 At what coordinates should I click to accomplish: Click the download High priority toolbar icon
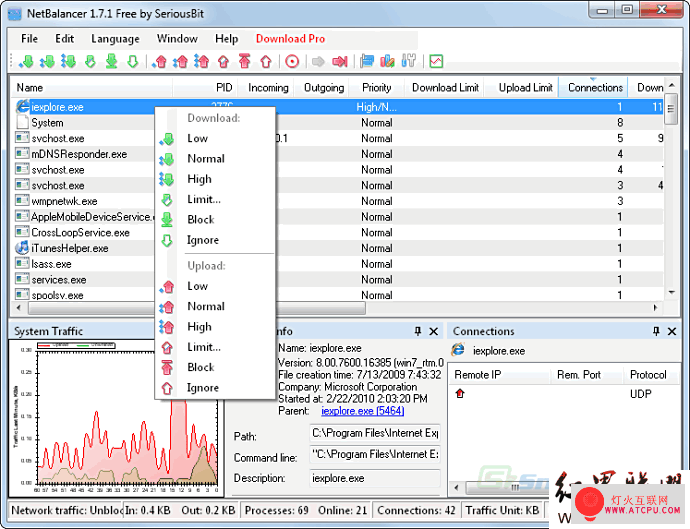[68, 61]
